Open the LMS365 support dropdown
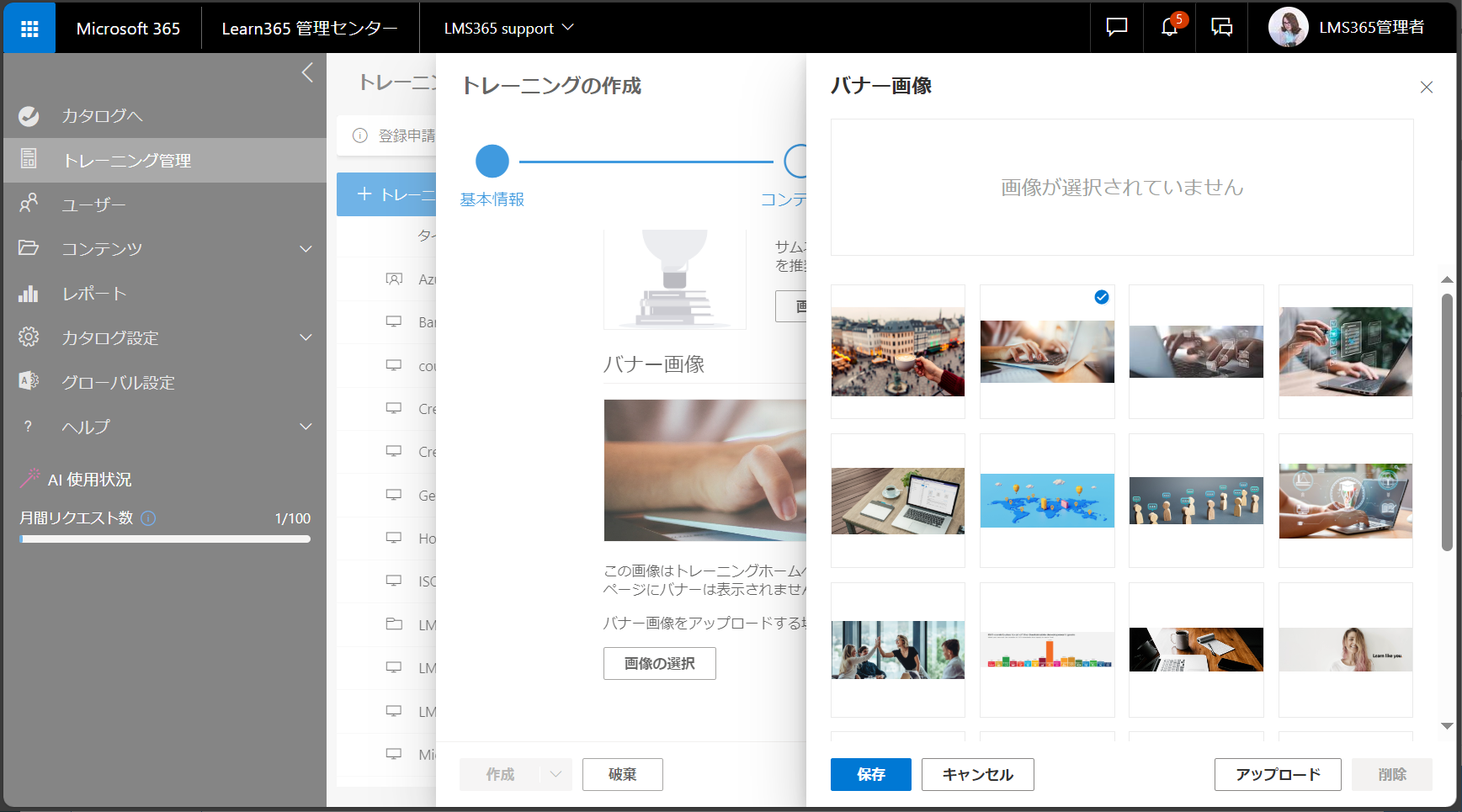This screenshot has width=1462, height=812. [x=509, y=28]
